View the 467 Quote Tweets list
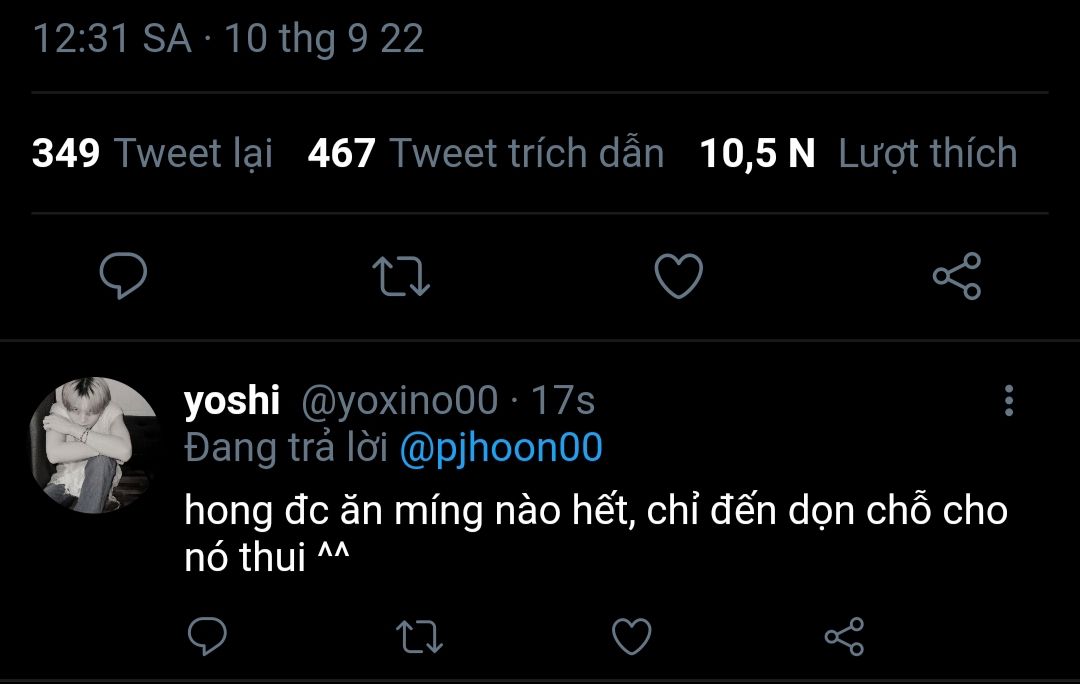This screenshot has width=1080, height=684. click(x=486, y=154)
